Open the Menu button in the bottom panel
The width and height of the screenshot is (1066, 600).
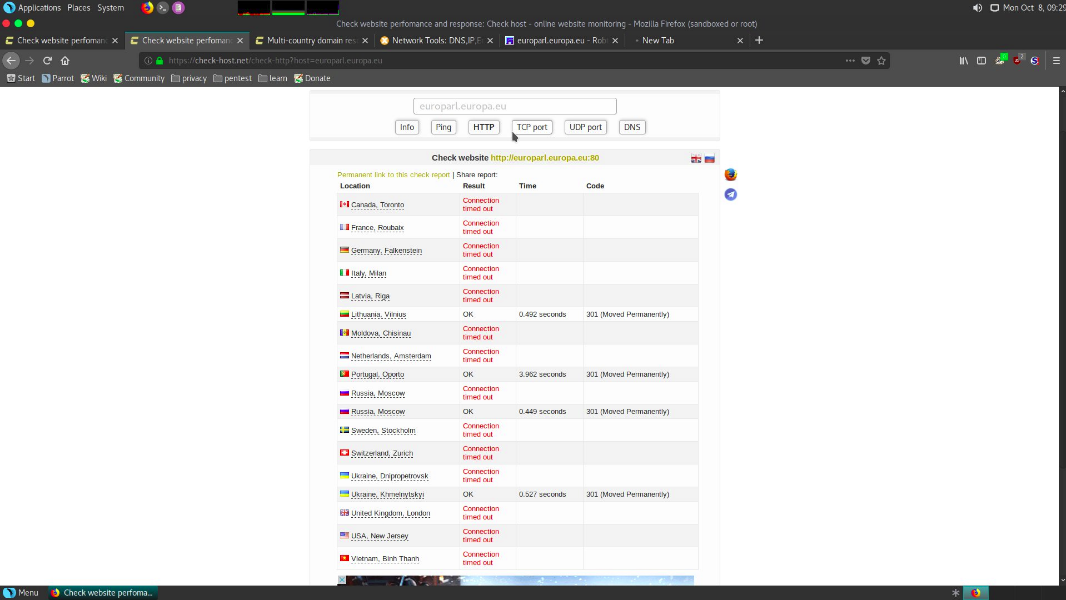[x=21, y=593]
